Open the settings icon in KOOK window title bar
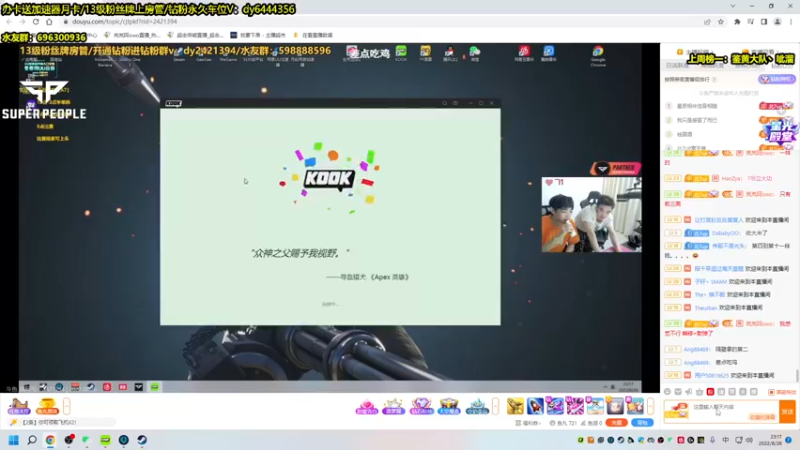 [x=455, y=103]
